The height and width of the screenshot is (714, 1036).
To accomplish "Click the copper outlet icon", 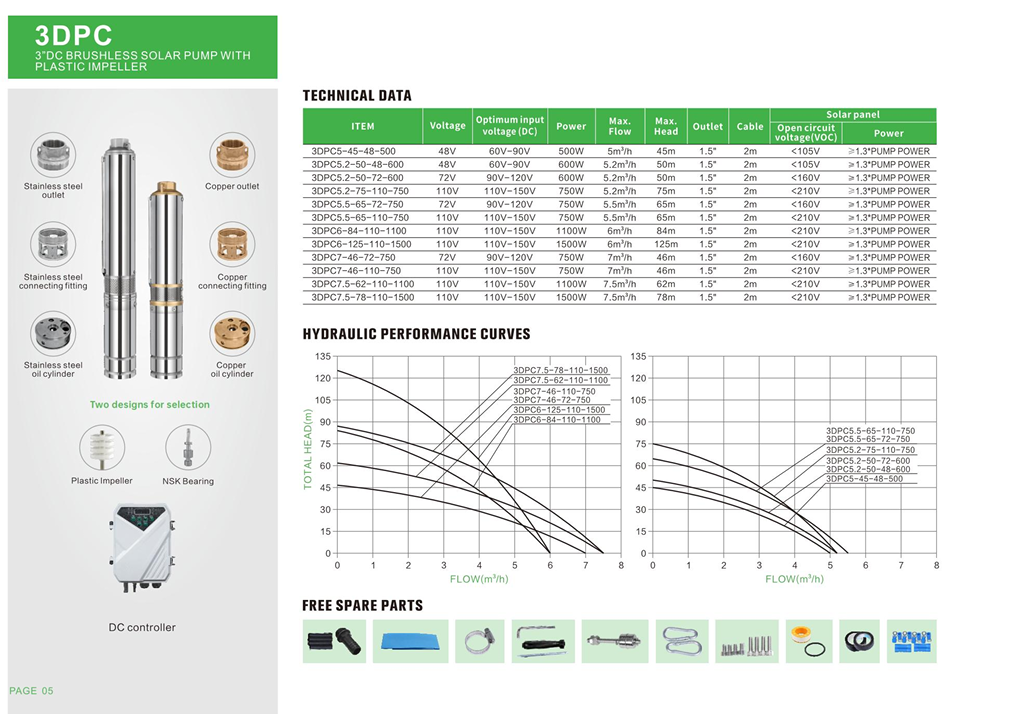I will click(x=232, y=157).
